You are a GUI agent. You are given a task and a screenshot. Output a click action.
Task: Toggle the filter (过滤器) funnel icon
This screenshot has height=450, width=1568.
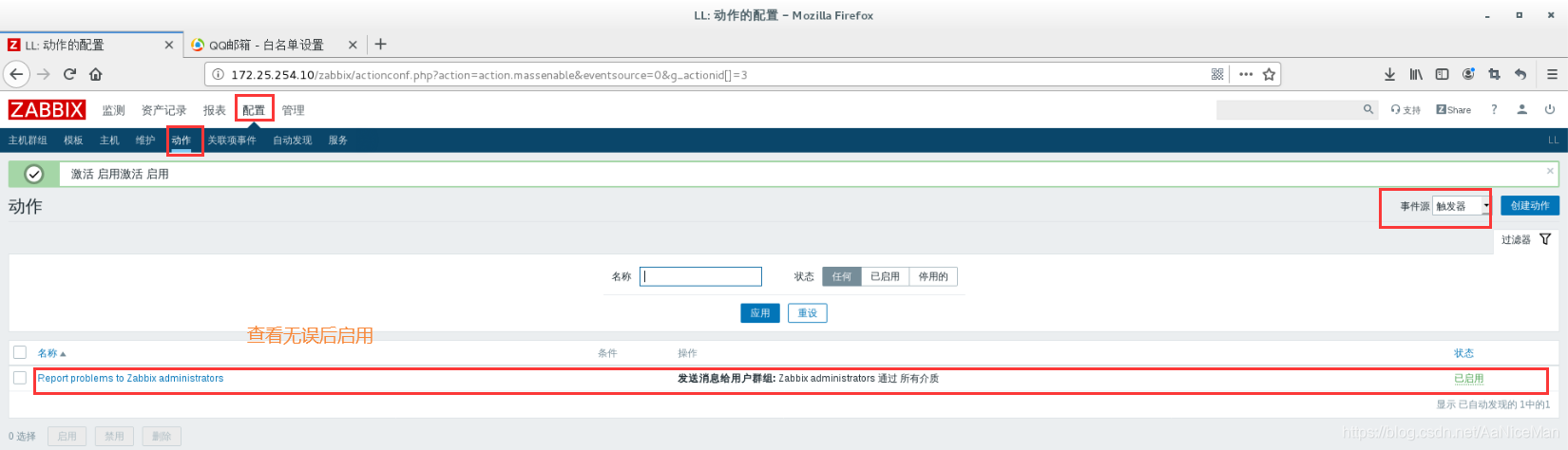[x=1545, y=239]
